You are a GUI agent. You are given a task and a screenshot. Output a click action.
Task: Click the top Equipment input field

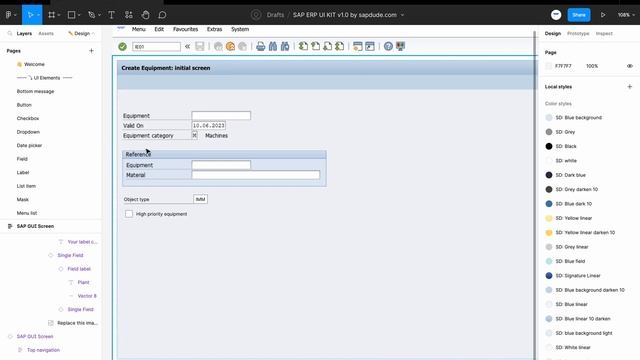(221, 116)
